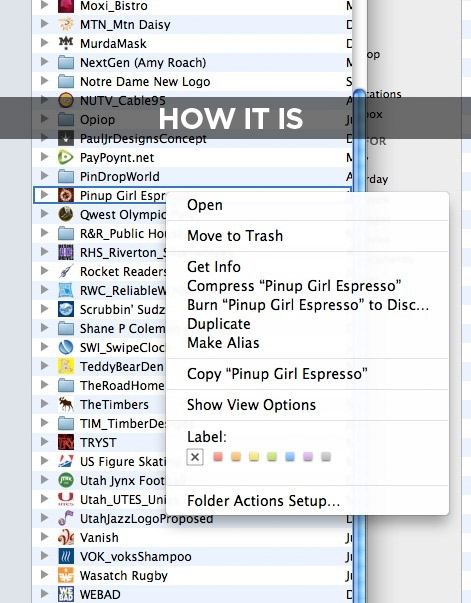
Task: Click the UtahJazzLogoProposed music note icon
Action: (66, 518)
